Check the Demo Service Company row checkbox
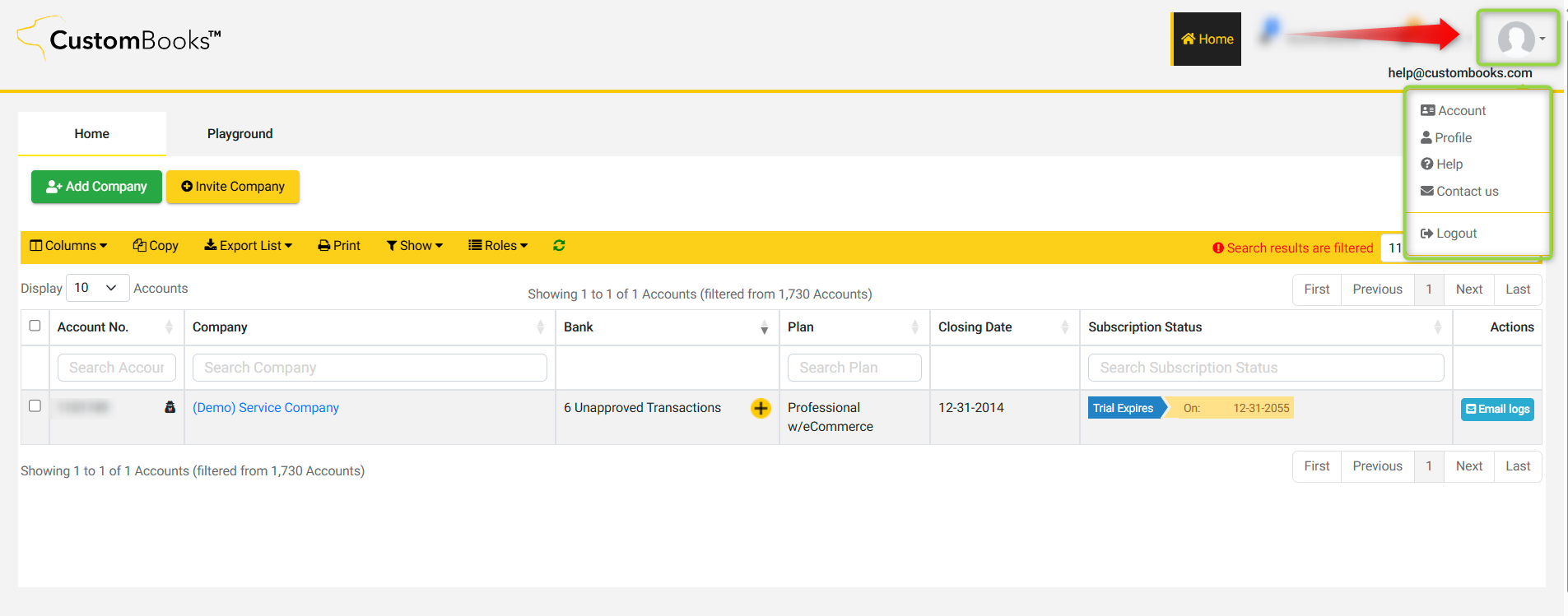Viewport: 1568px width, 616px height. (35, 405)
